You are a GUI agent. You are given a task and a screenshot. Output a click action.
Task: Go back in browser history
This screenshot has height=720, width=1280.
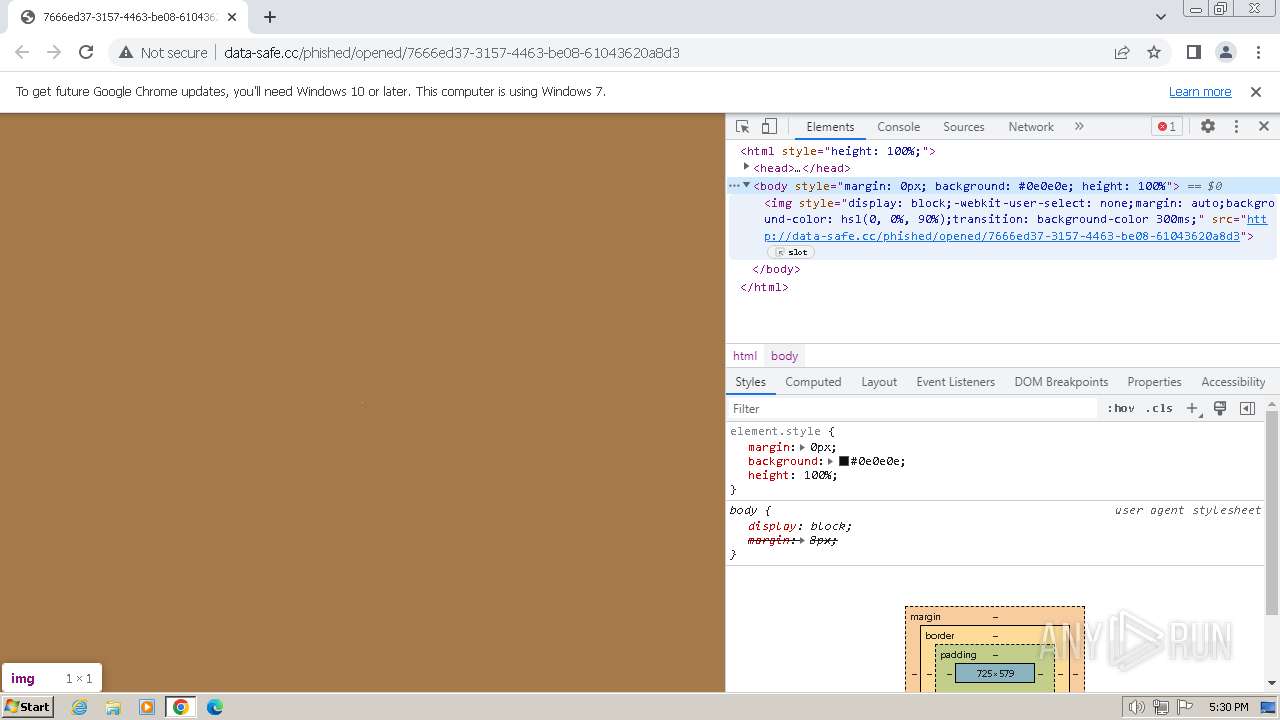click(x=22, y=52)
